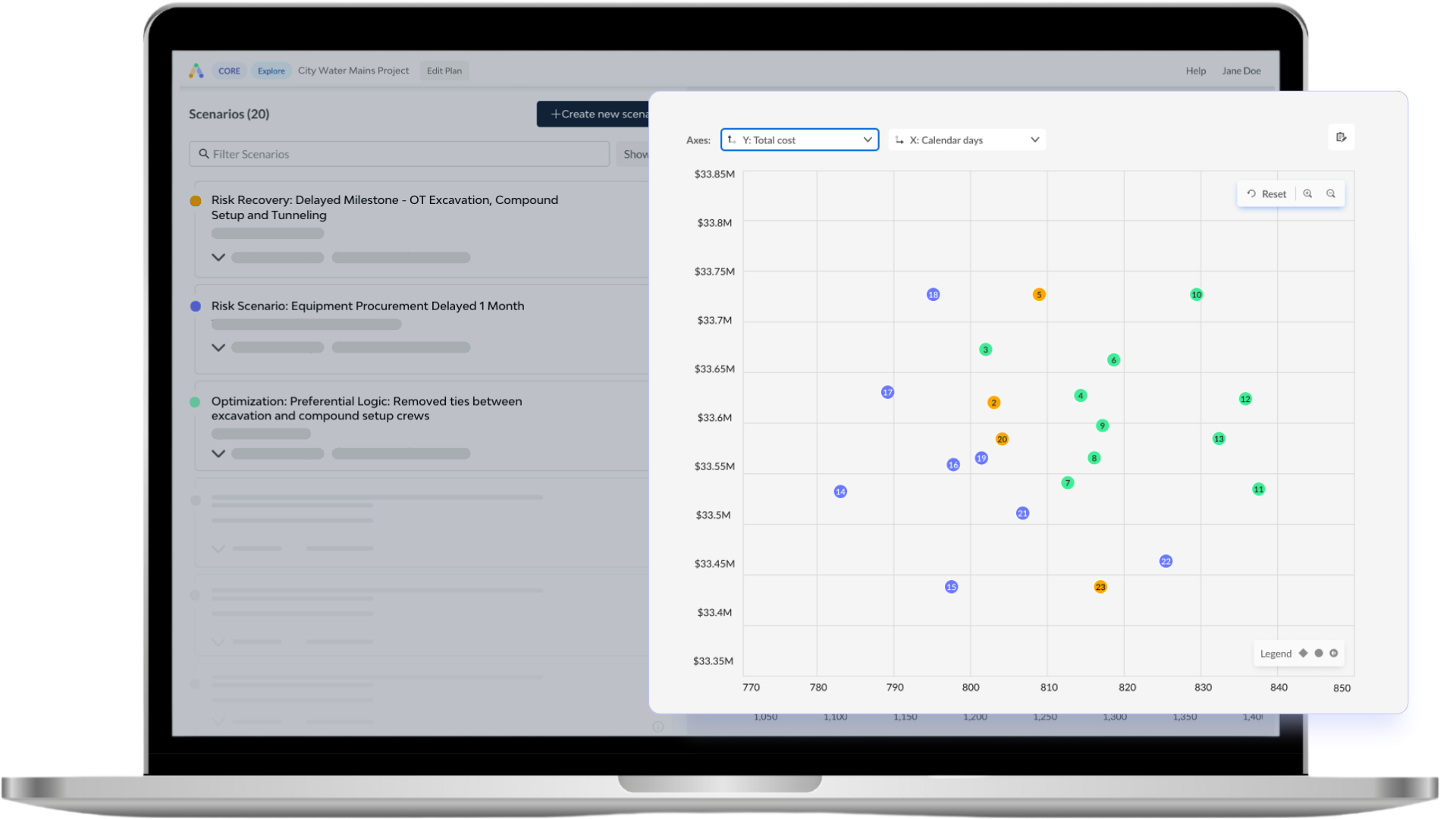Toggle the orange status dot on the Risk Recovery scenario
The width and height of the screenshot is (1456, 819).
click(x=196, y=200)
